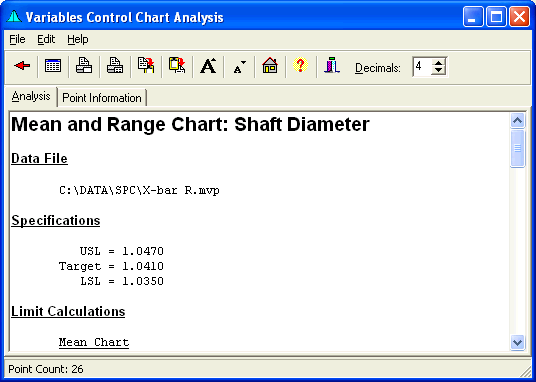Click the vertical scrollbar thumb

[517, 148]
